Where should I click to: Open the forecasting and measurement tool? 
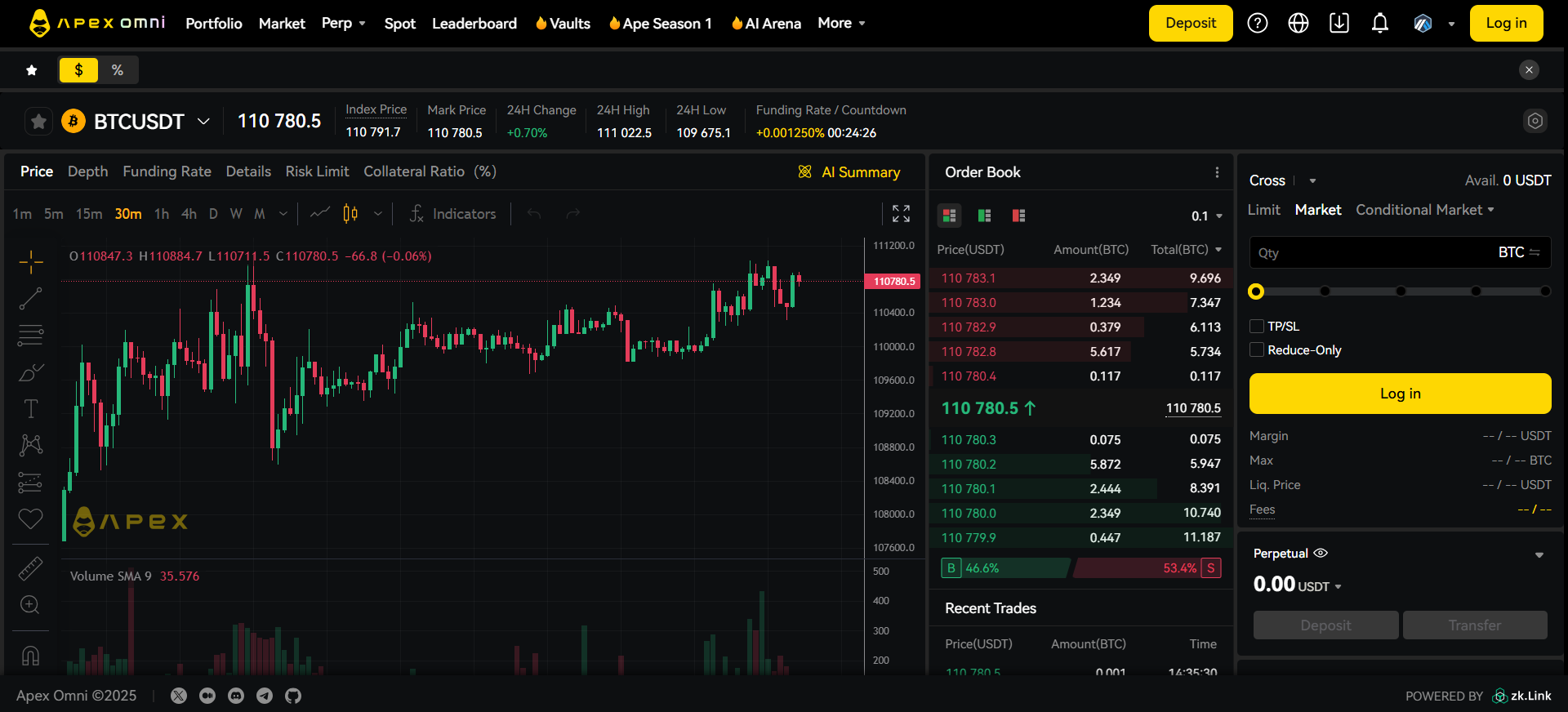pyautogui.click(x=31, y=482)
